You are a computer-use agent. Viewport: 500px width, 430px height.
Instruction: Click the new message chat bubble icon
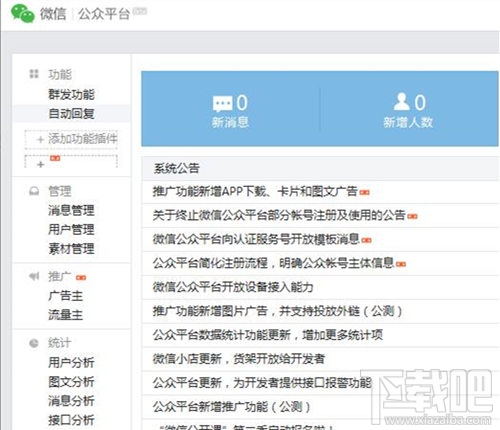pyautogui.click(x=222, y=103)
